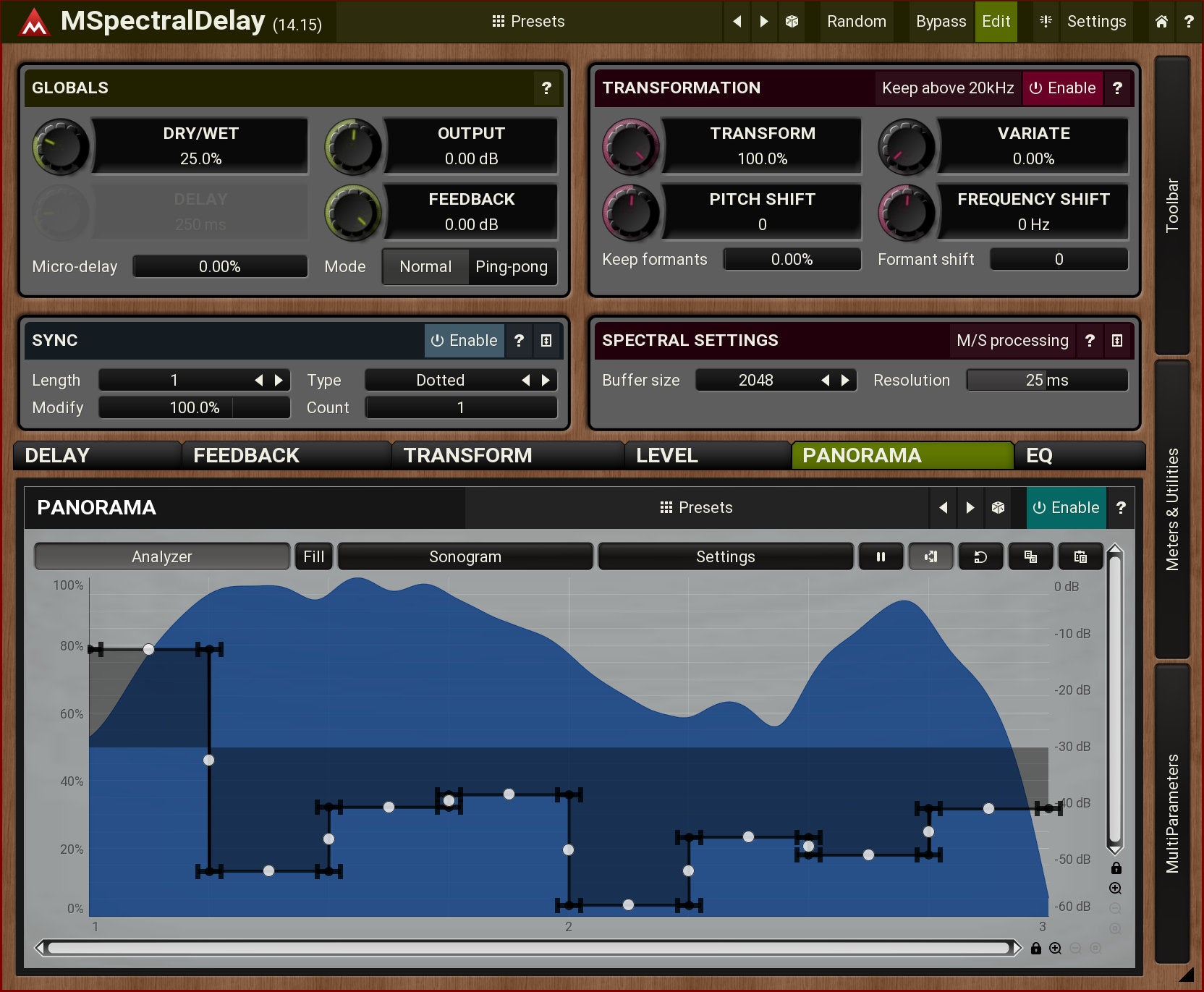Viewport: 1204px width, 992px height.
Task: Toggle the Sync Enable button
Action: point(464,341)
